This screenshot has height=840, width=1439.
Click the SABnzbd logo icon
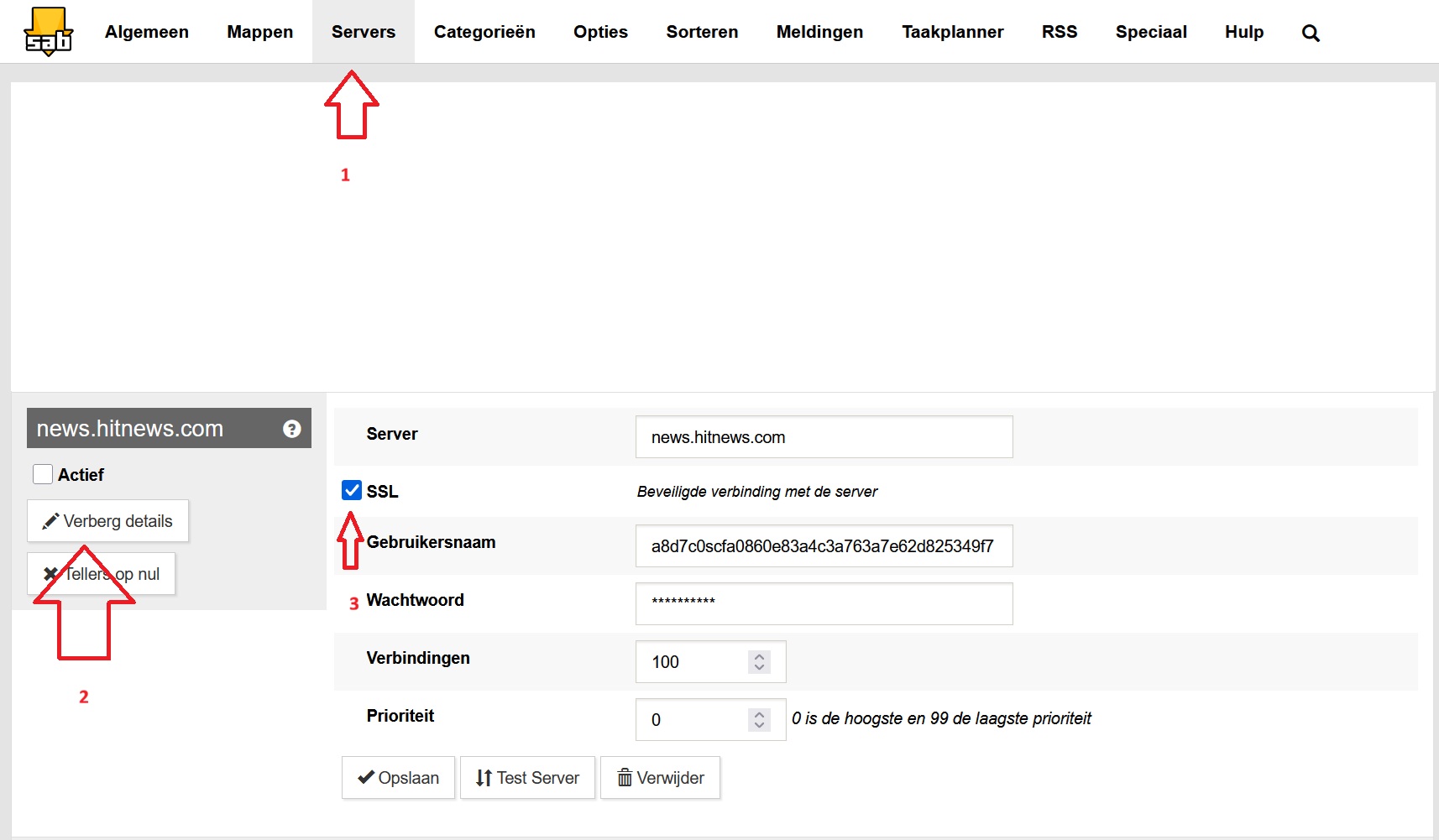(x=48, y=32)
